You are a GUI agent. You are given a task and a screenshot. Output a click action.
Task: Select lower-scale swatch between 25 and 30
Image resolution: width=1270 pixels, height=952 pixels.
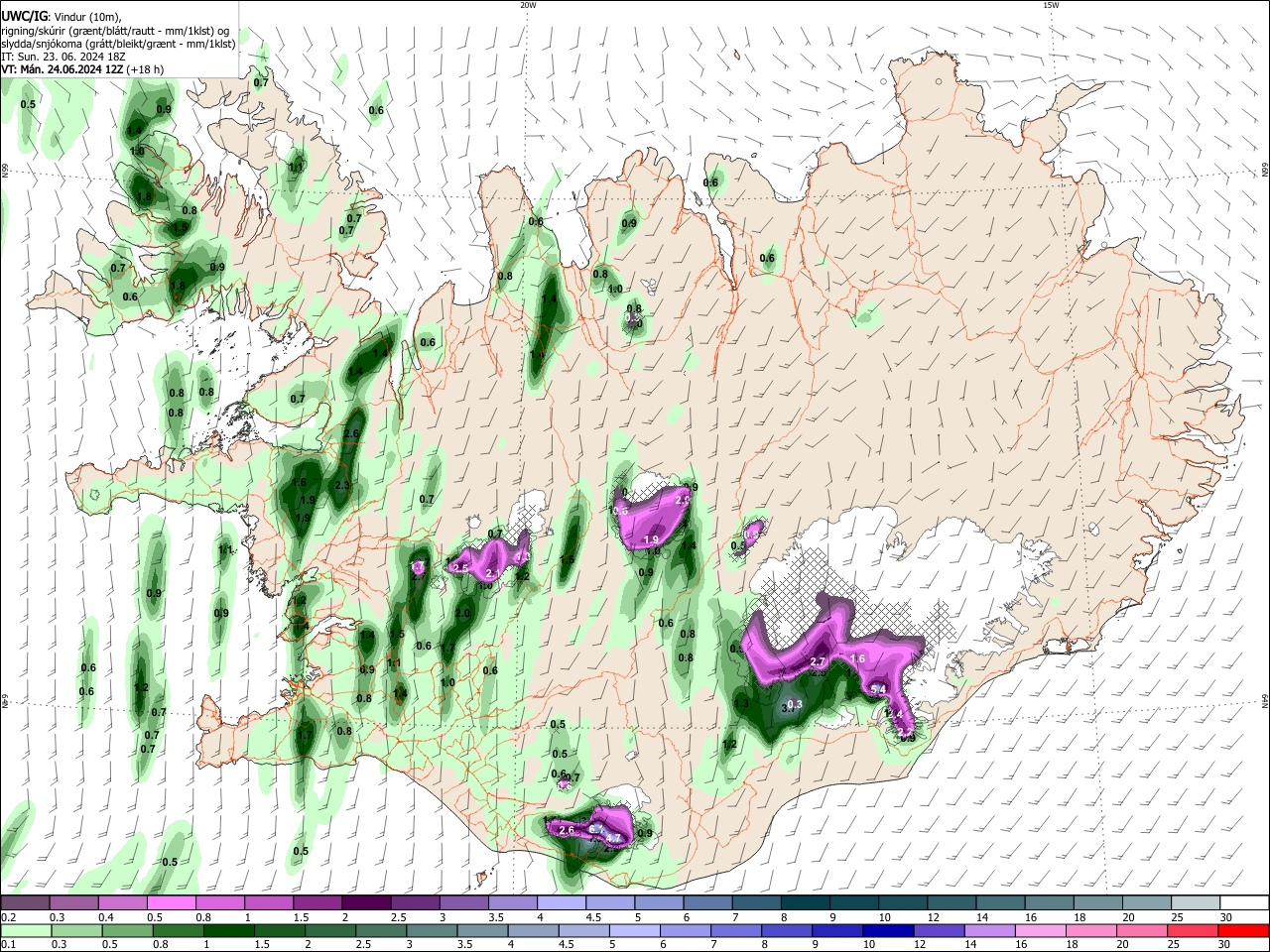click(x=1194, y=930)
